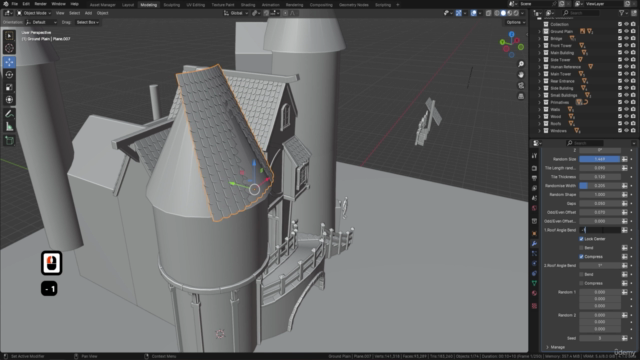The width and height of the screenshot is (640, 360).
Task: Open the viewport Object menu
Action: click(102, 13)
